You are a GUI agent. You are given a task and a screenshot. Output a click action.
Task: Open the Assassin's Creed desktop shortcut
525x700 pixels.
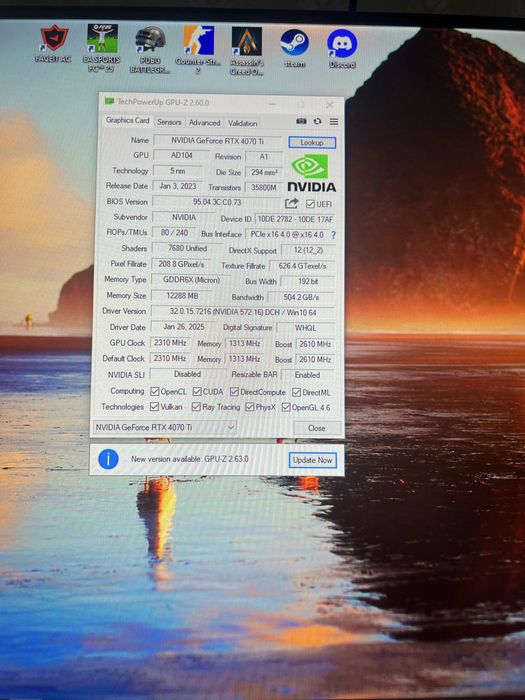coord(246,50)
